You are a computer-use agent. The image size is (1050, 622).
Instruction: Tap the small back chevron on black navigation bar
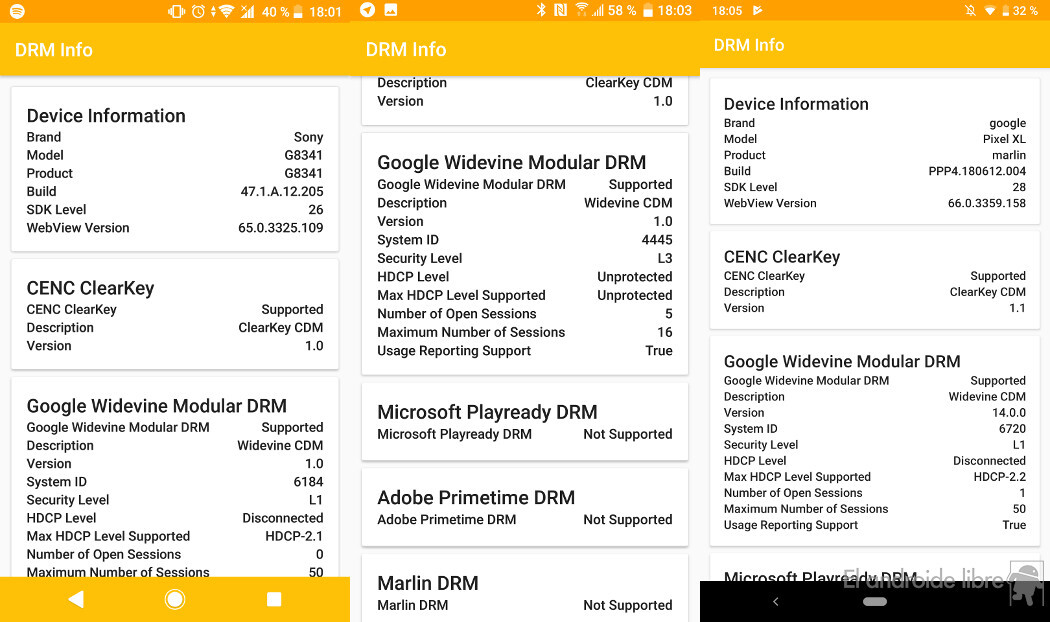point(776,601)
